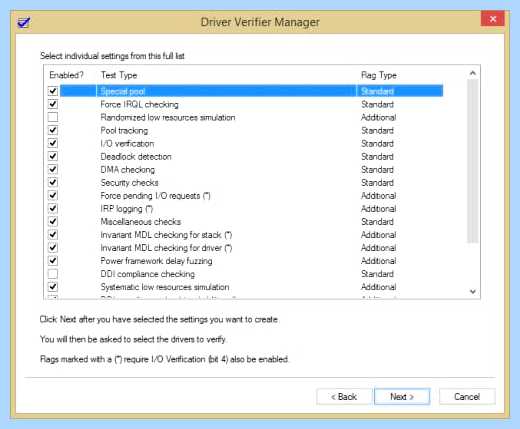520x429 pixels.
Task: Click 'Standard' flag for Deadlock detection
Action: coord(377,156)
